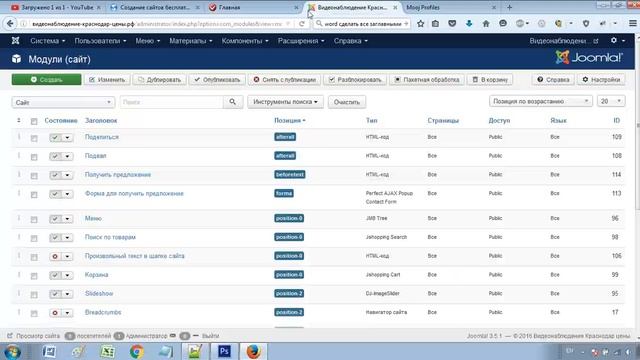Screen dimensions: 640x360
Task: Click the Настройки button in the toolbar
Action: coord(601,80)
